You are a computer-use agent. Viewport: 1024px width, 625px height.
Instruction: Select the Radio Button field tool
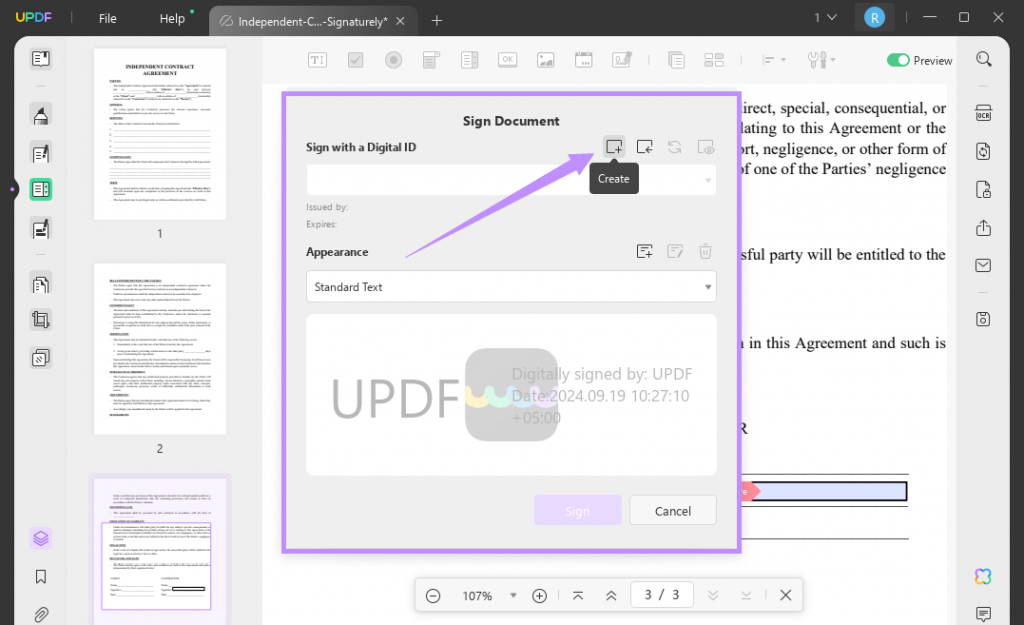pyautogui.click(x=393, y=59)
